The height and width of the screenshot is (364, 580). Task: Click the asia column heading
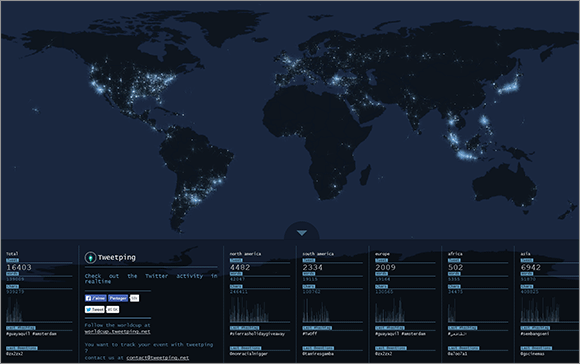click(525, 254)
